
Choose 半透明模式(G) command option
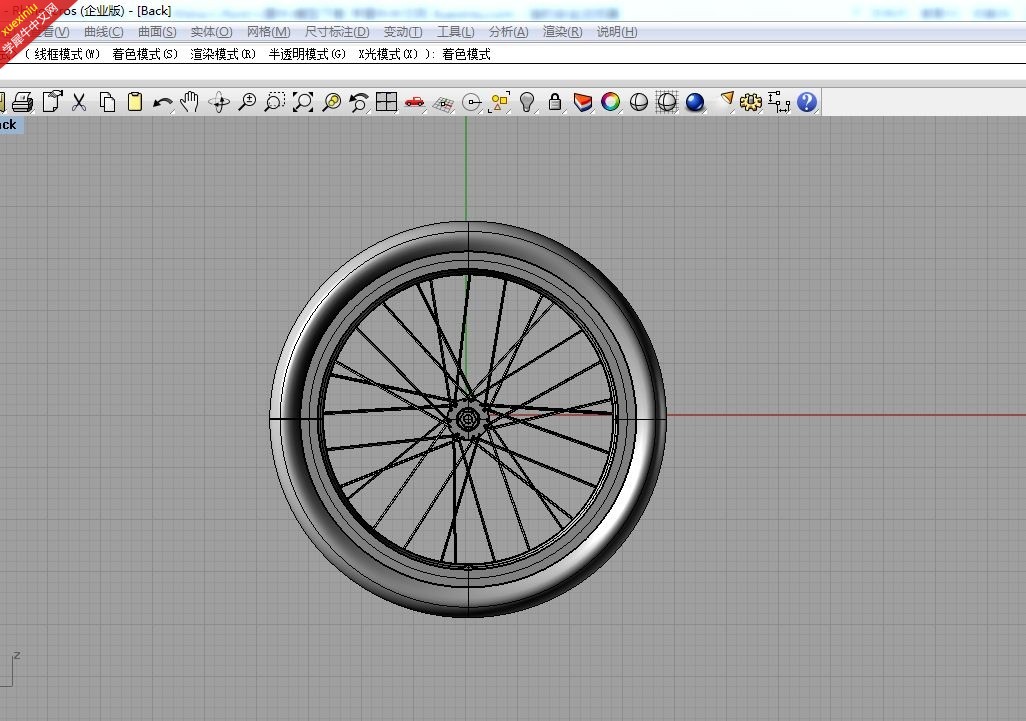[x=307, y=54]
